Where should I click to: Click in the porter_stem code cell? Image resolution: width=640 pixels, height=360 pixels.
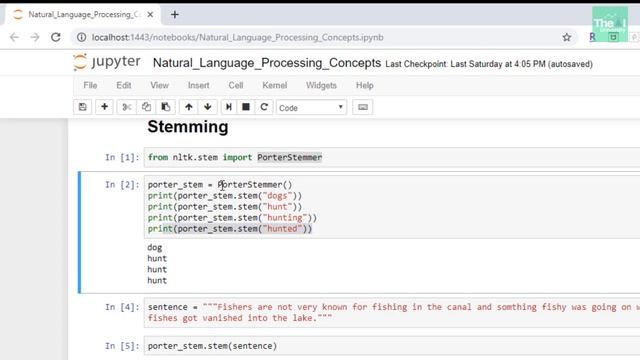click(x=392, y=207)
